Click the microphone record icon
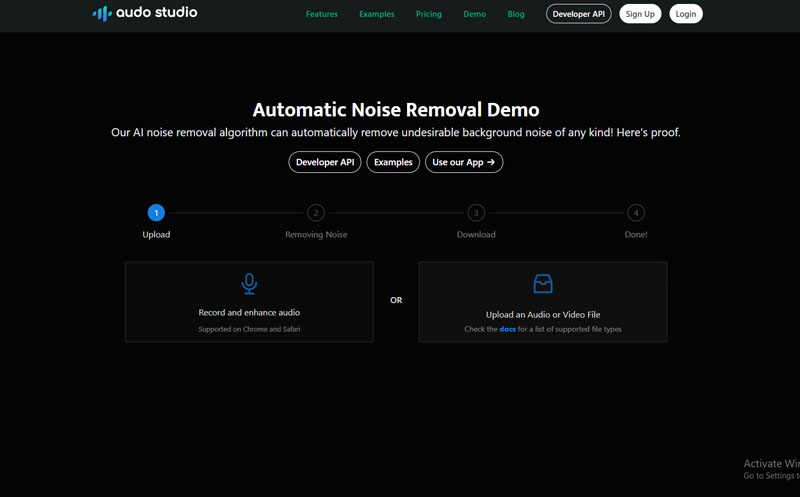Screen dimensions: 800x497 (249, 284)
